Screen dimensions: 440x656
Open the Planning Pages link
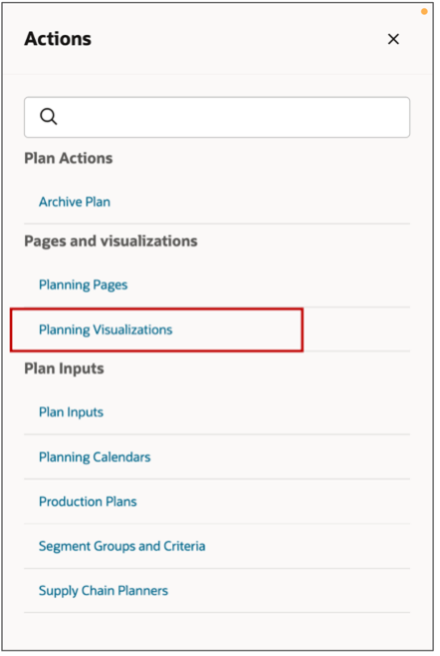click(x=83, y=285)
